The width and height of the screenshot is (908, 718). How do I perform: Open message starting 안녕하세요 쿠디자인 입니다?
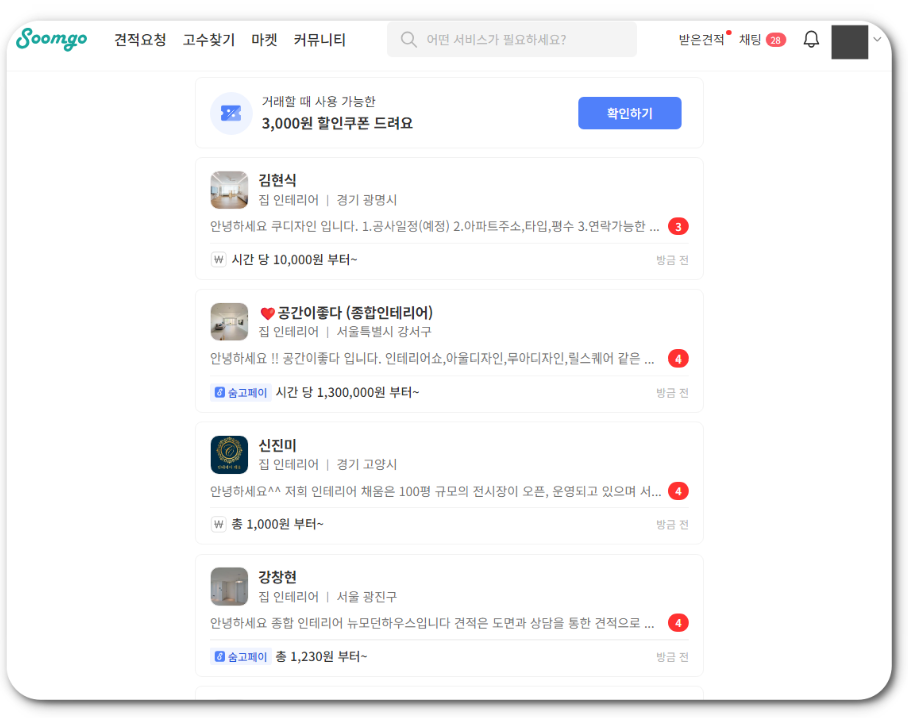434,226
